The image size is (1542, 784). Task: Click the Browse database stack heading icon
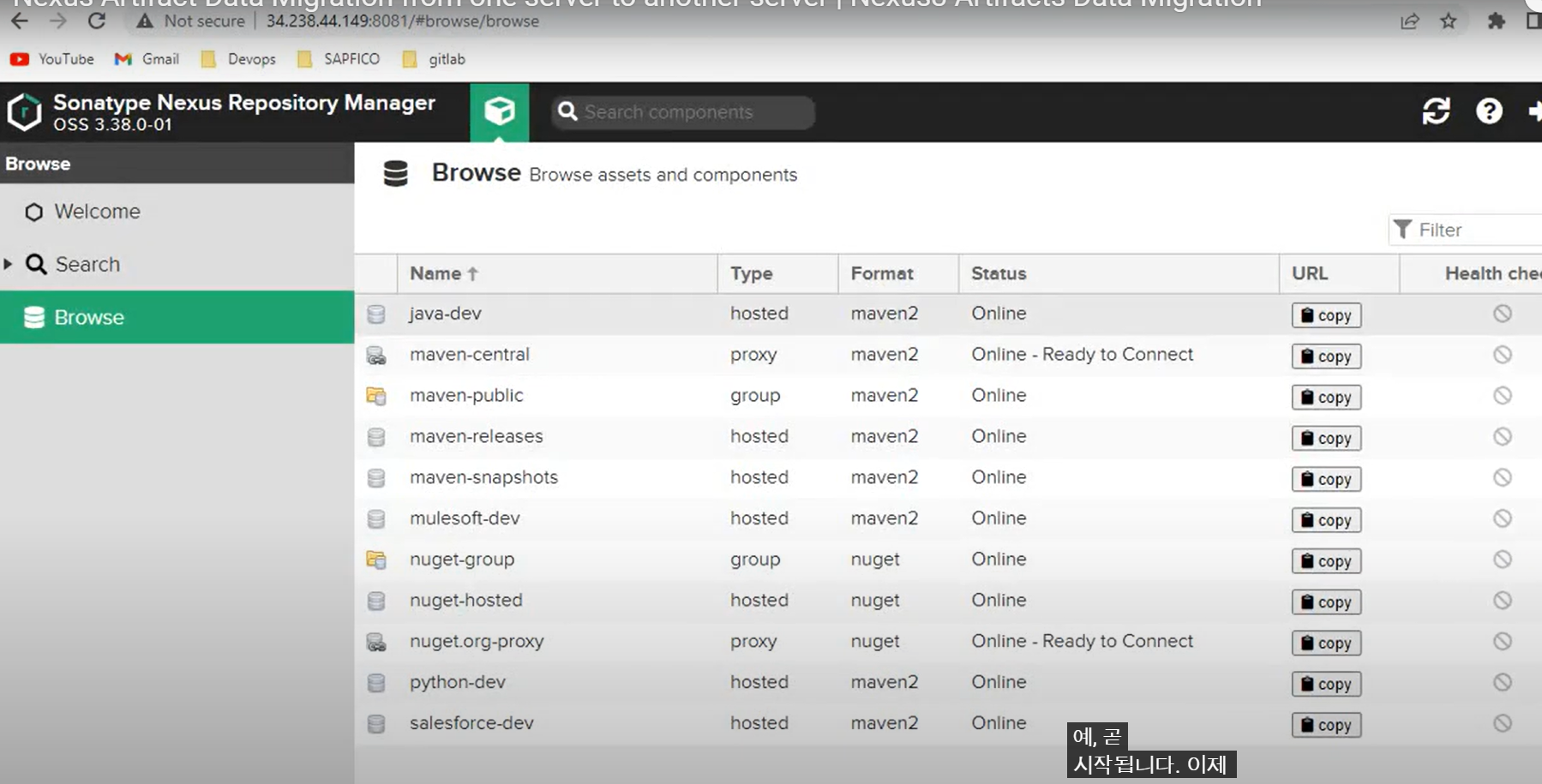pos(395,173)
